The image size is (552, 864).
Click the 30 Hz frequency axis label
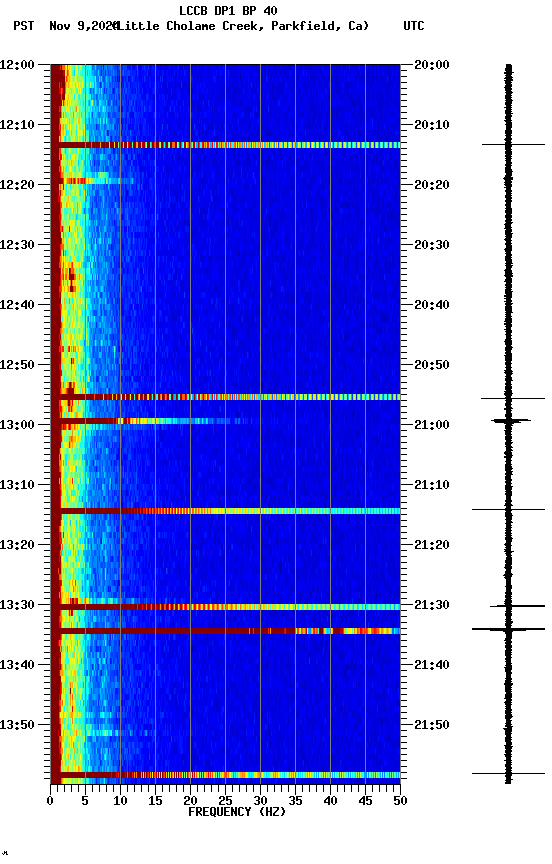pos(260,801)
